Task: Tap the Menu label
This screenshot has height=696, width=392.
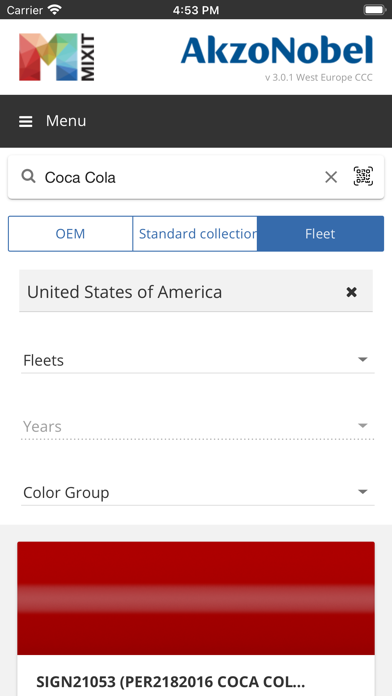Action: tap(66, 121)
